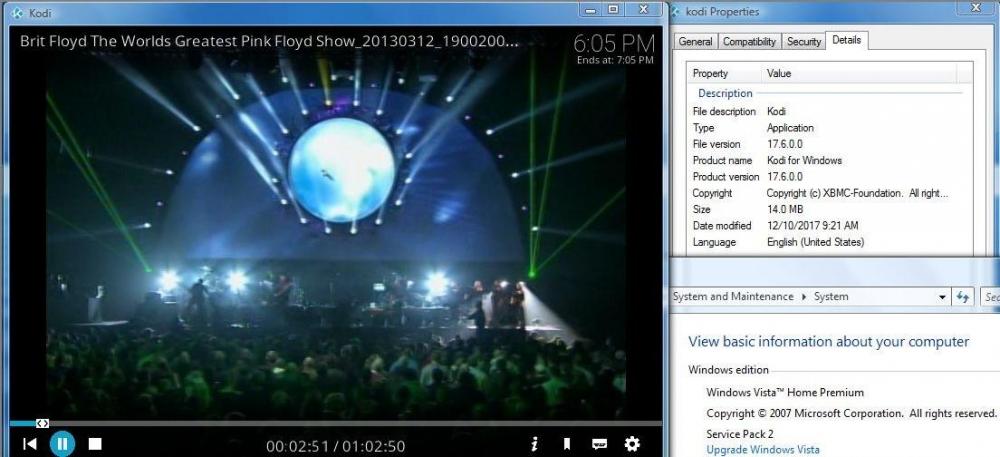Click the refresh button beside the address bar

click(x=963, y=297)
